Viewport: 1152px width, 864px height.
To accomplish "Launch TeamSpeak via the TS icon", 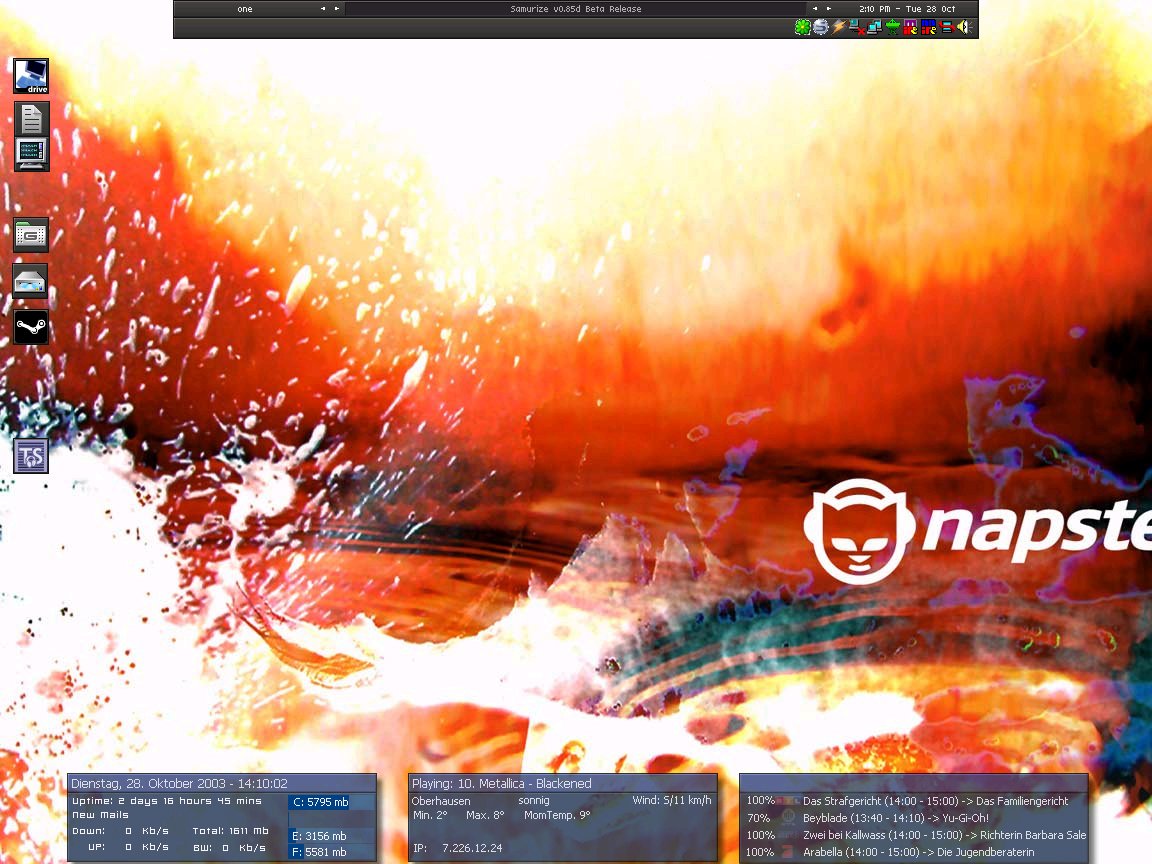I will pos(31,456).
